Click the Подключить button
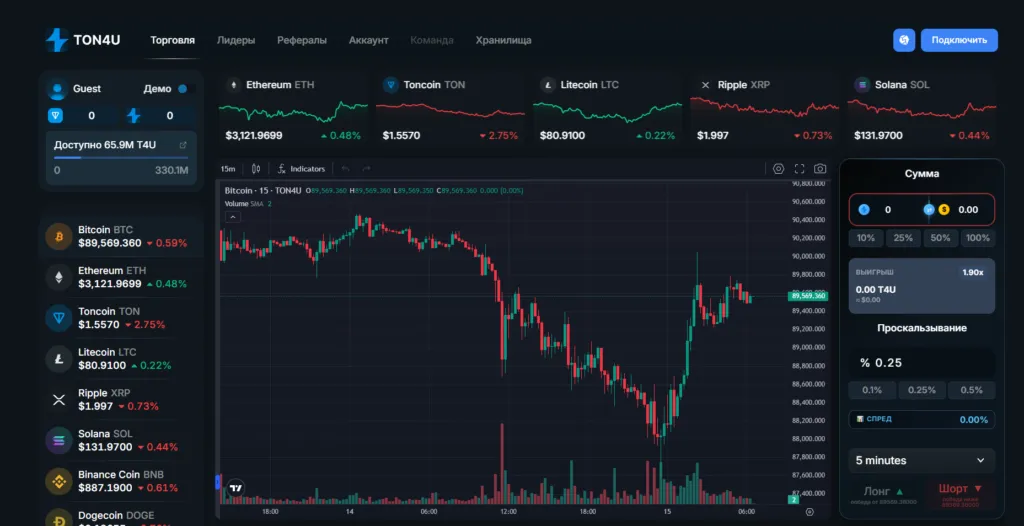This screenshot has height=526, width=1024. [959, 40]
